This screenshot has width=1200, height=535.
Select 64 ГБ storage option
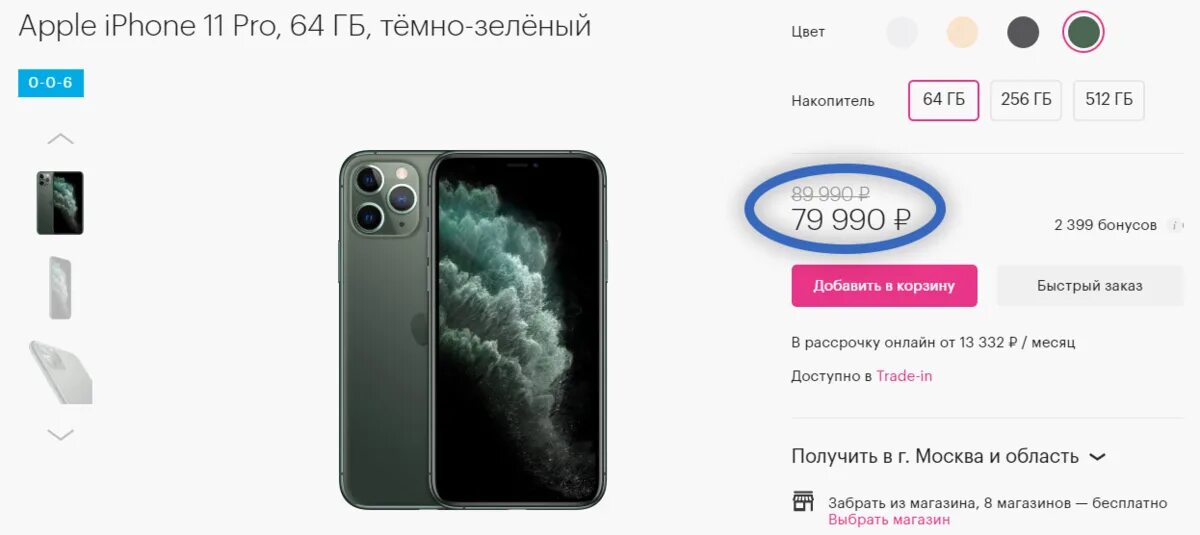(944, 100)
